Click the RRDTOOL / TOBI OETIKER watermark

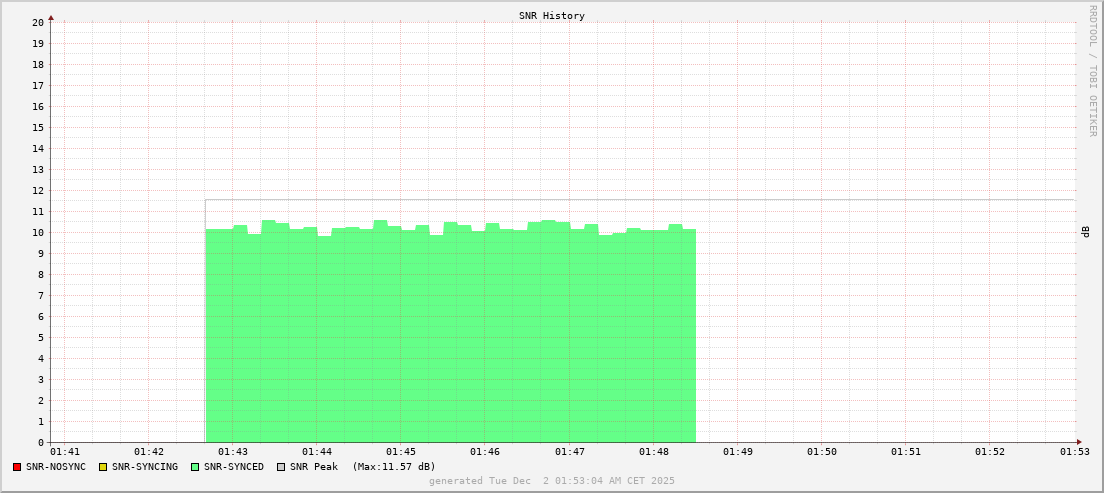click(x=1092, y=70)
